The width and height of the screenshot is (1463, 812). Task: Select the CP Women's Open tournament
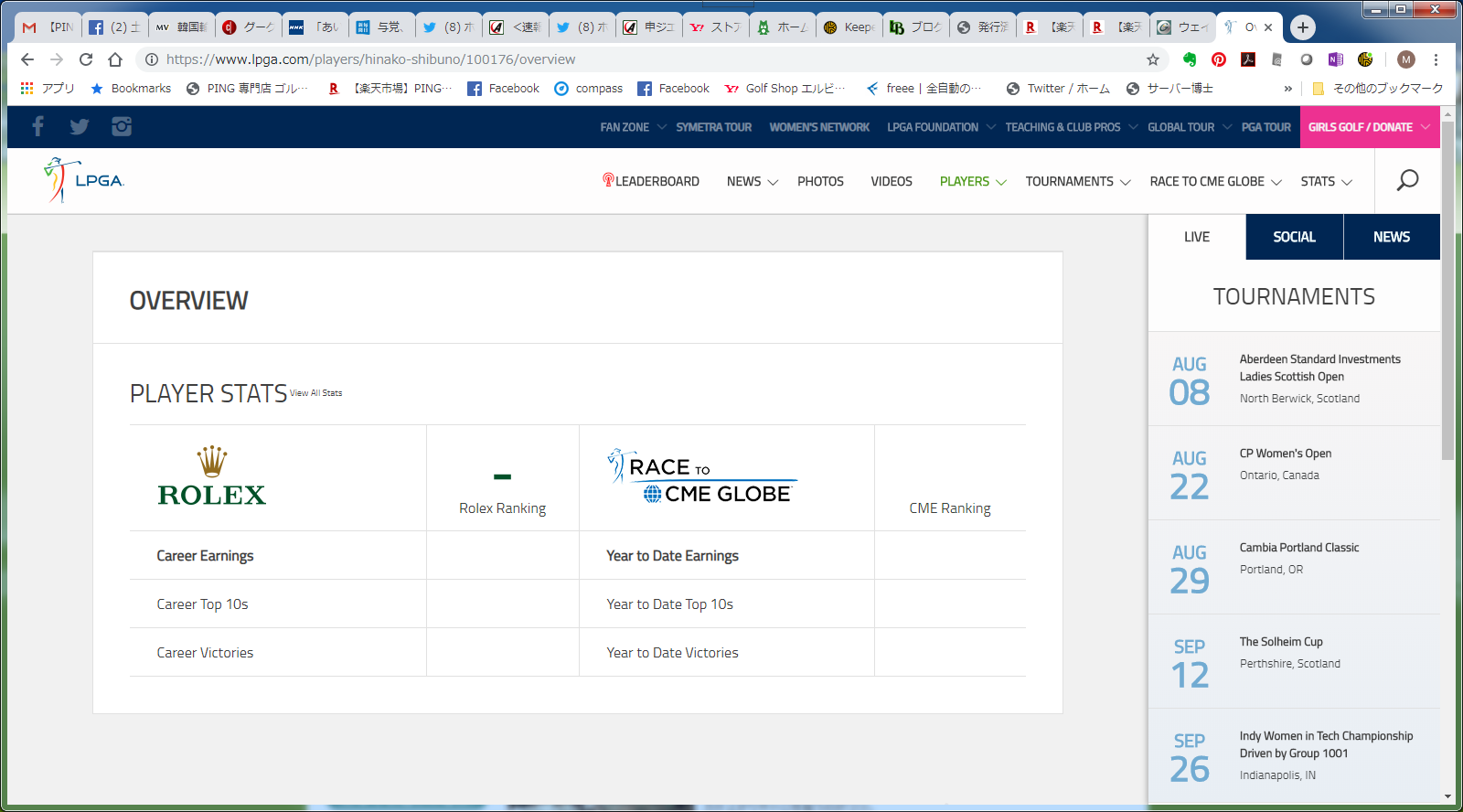pyautogui.click(x=1285, y=454)
